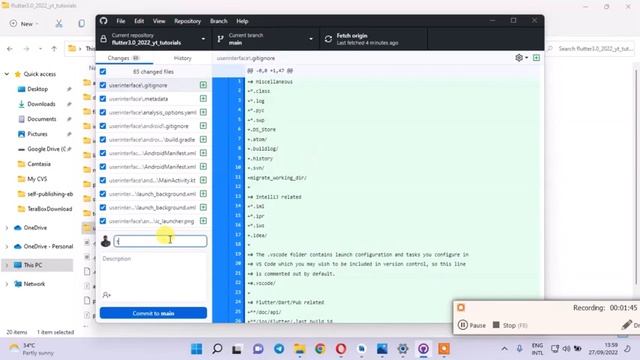Viewport: 640px width, 360px height.
Task: Open Chrome from the taskbar
Action: 320,349
